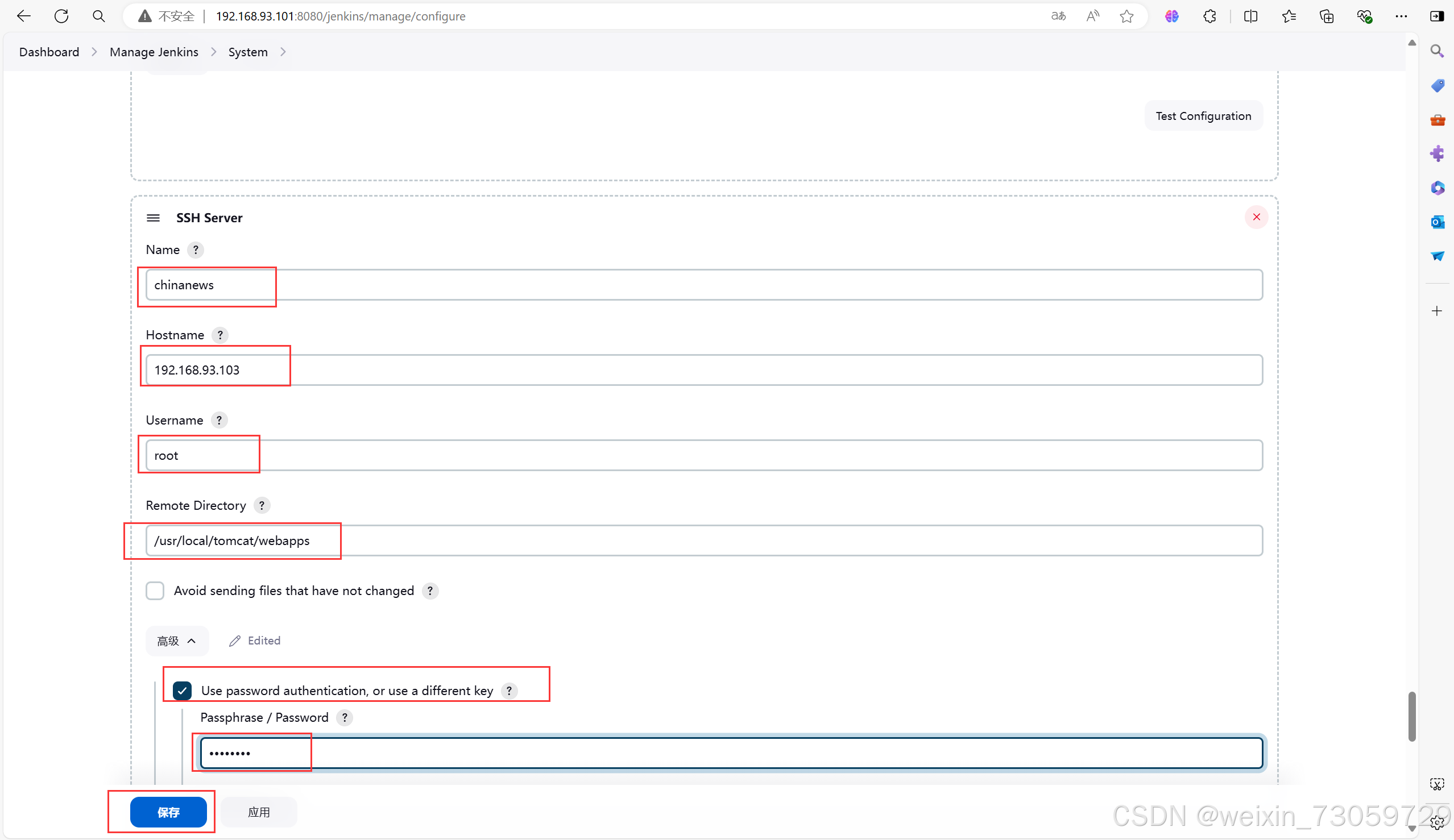
Task: Click the Test Configuration button
Action: (1203, 116)
